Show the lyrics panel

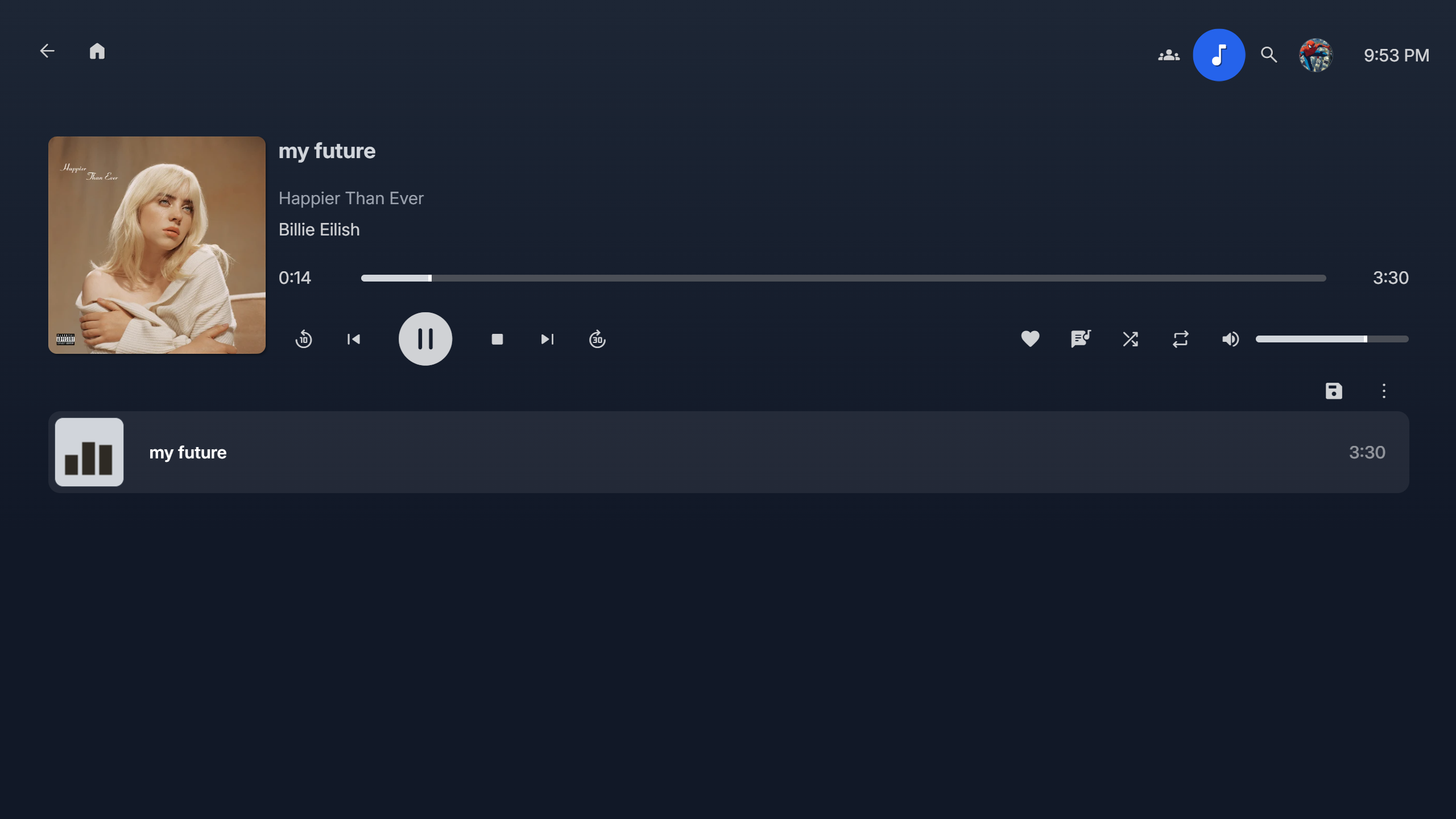tap(1080, 339)
